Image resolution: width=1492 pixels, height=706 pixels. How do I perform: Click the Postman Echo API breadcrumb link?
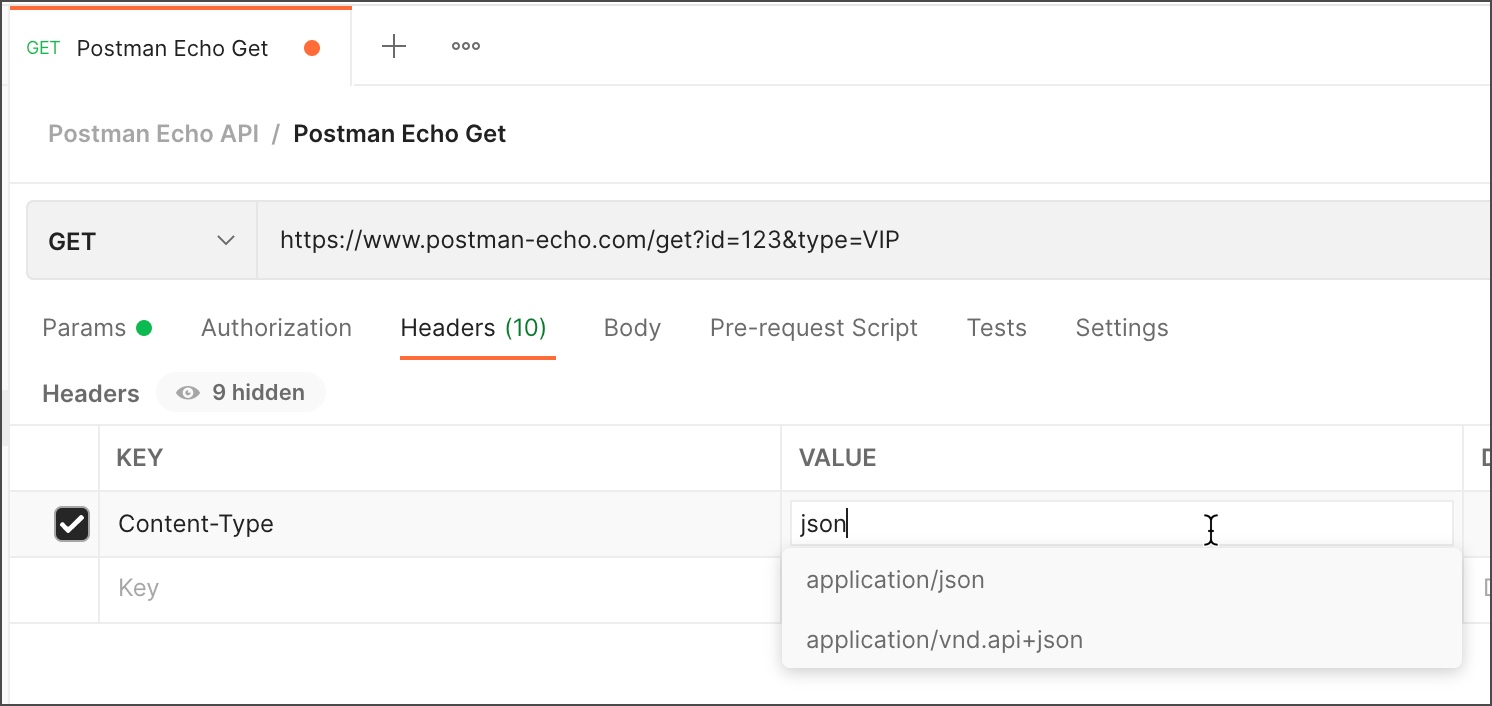152,133
